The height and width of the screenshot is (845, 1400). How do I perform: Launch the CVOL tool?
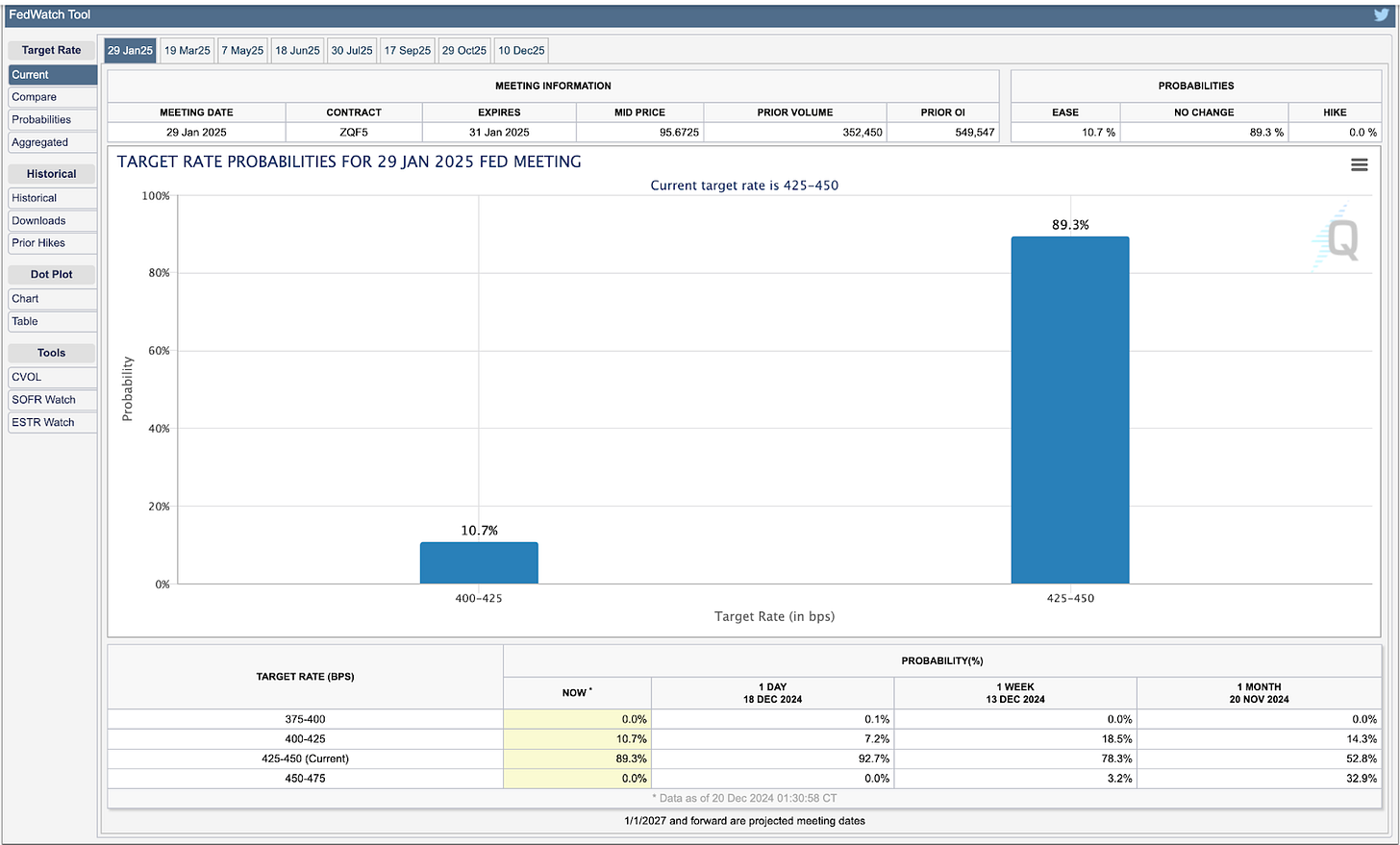(53, 378)
